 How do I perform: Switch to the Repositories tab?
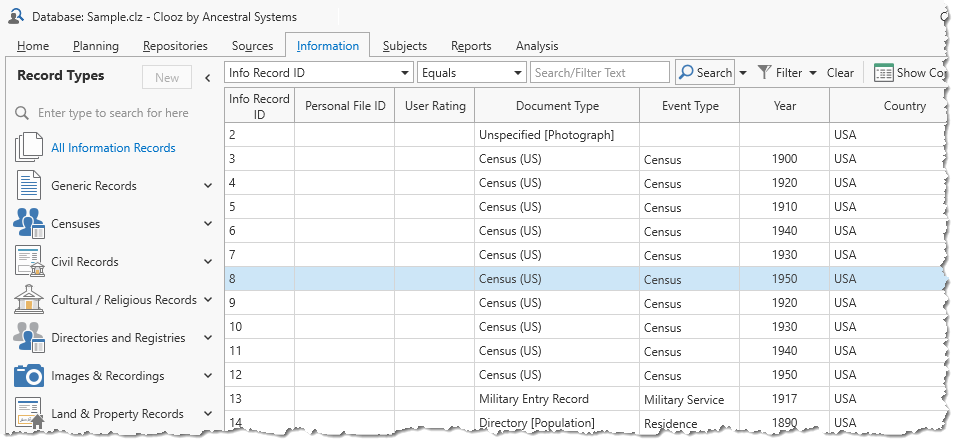[x=175, y=46]
